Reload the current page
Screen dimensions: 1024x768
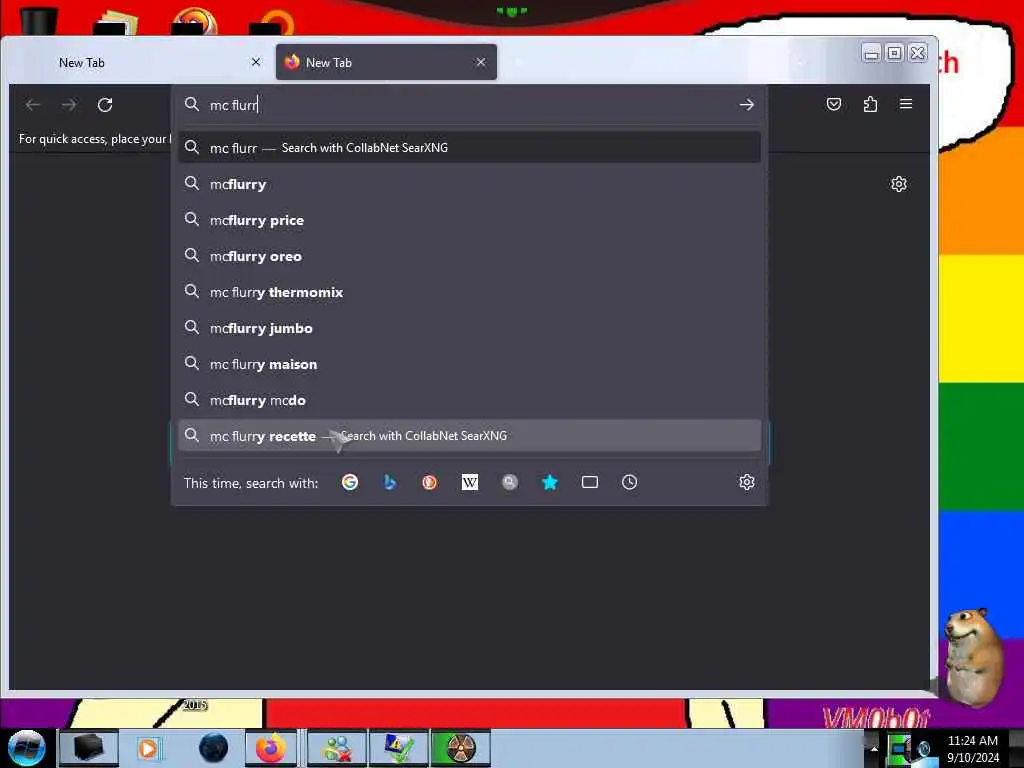pos(105,104)
